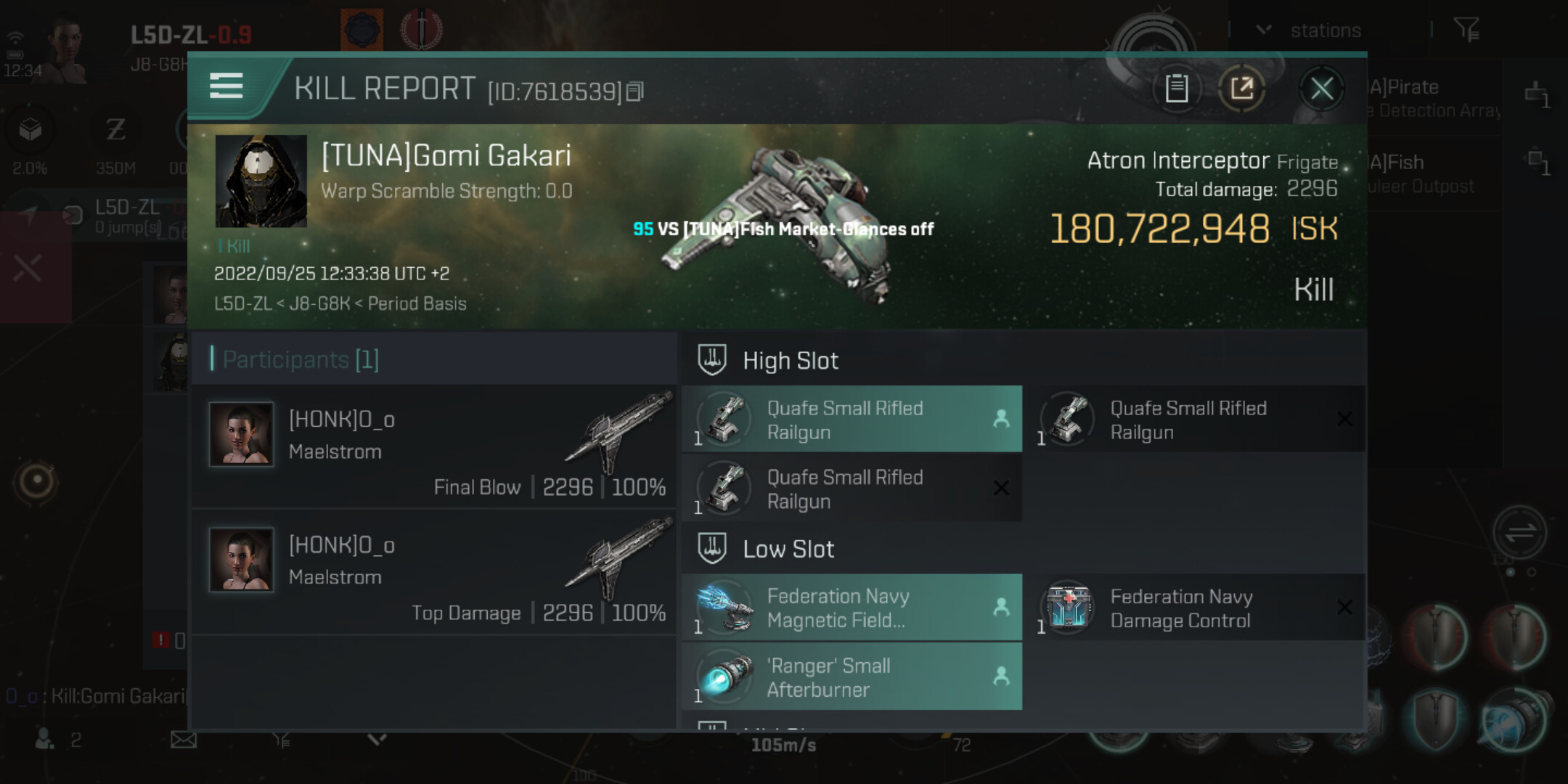This screenshot has width=1568, height=784.
Task: Select the Top Damage participant row
Action: pos(436,573)
